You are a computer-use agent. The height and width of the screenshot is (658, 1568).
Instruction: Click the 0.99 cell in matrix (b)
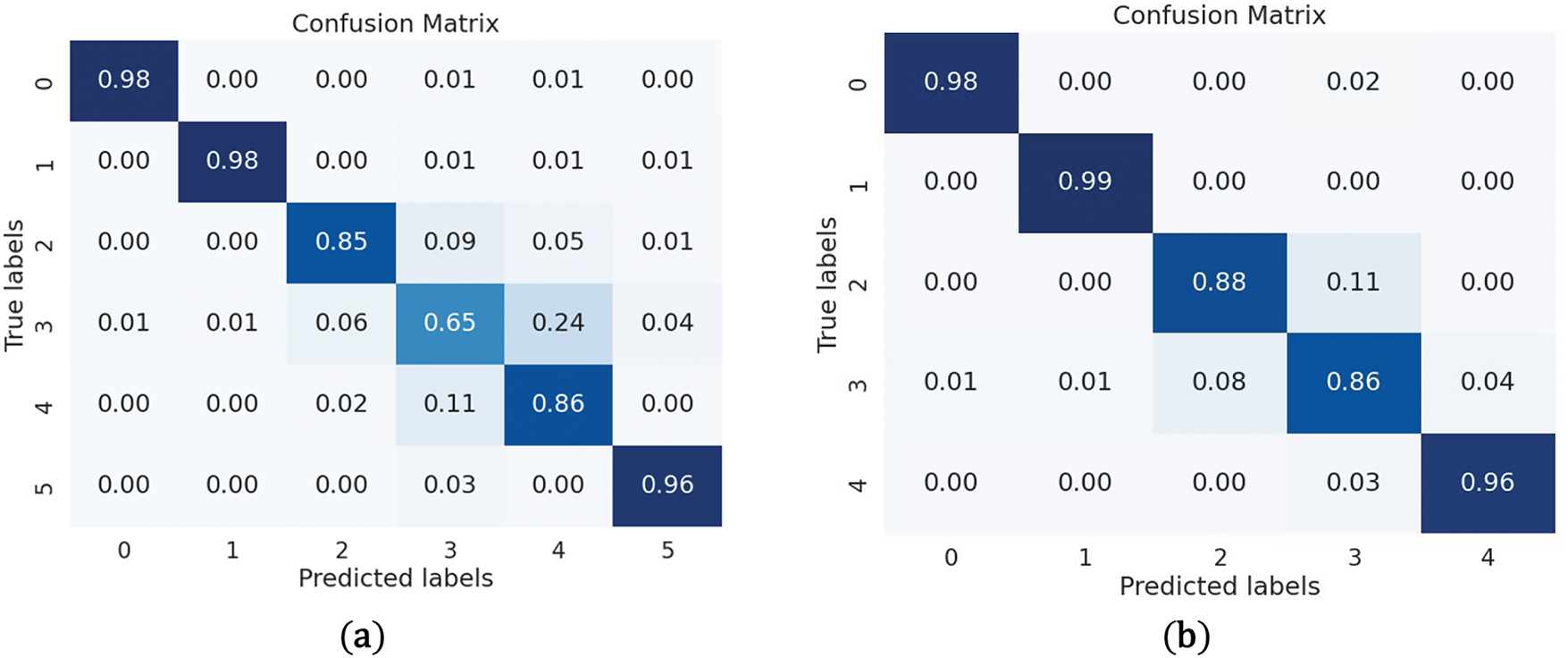pos(1085,181)
